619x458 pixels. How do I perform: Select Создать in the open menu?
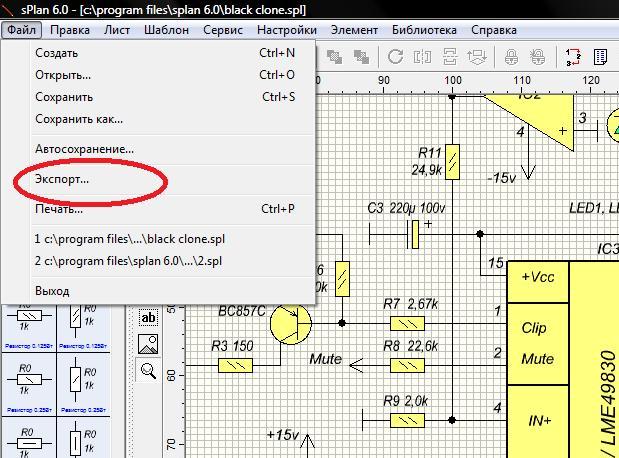(56, 53)
